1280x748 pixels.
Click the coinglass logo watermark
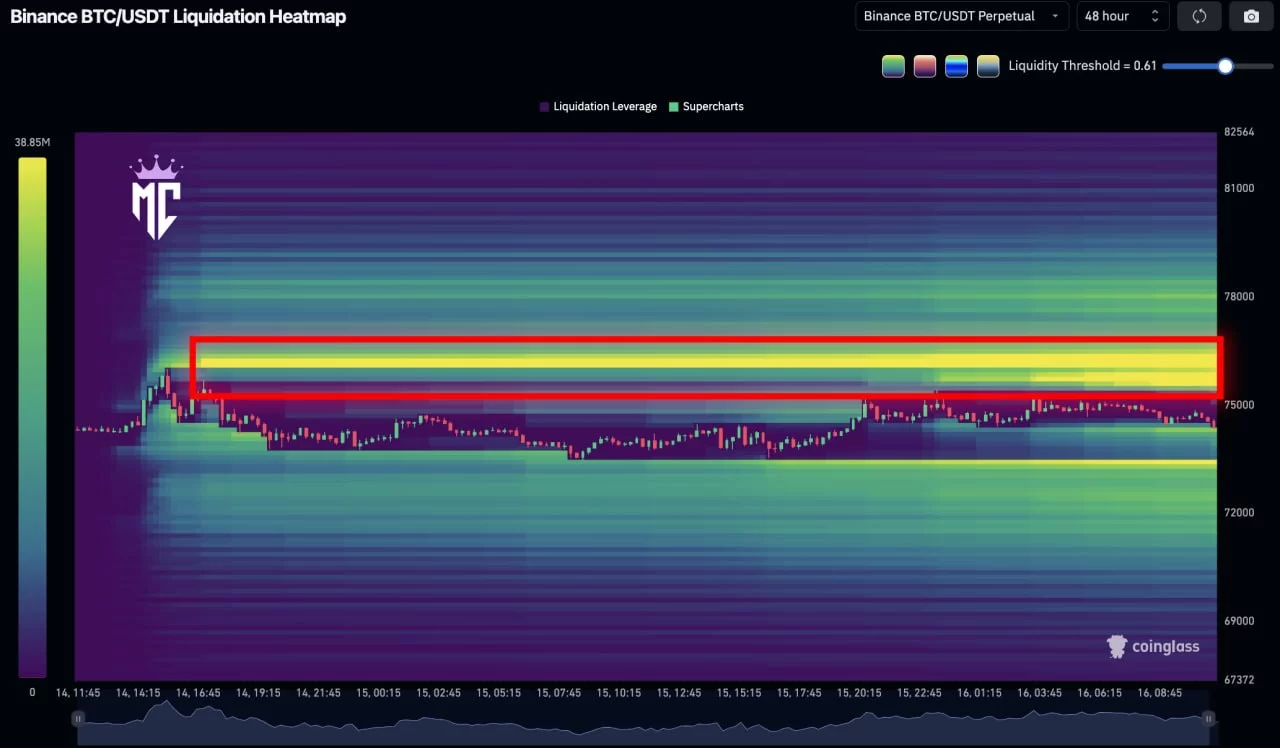tap(1153, 647)
